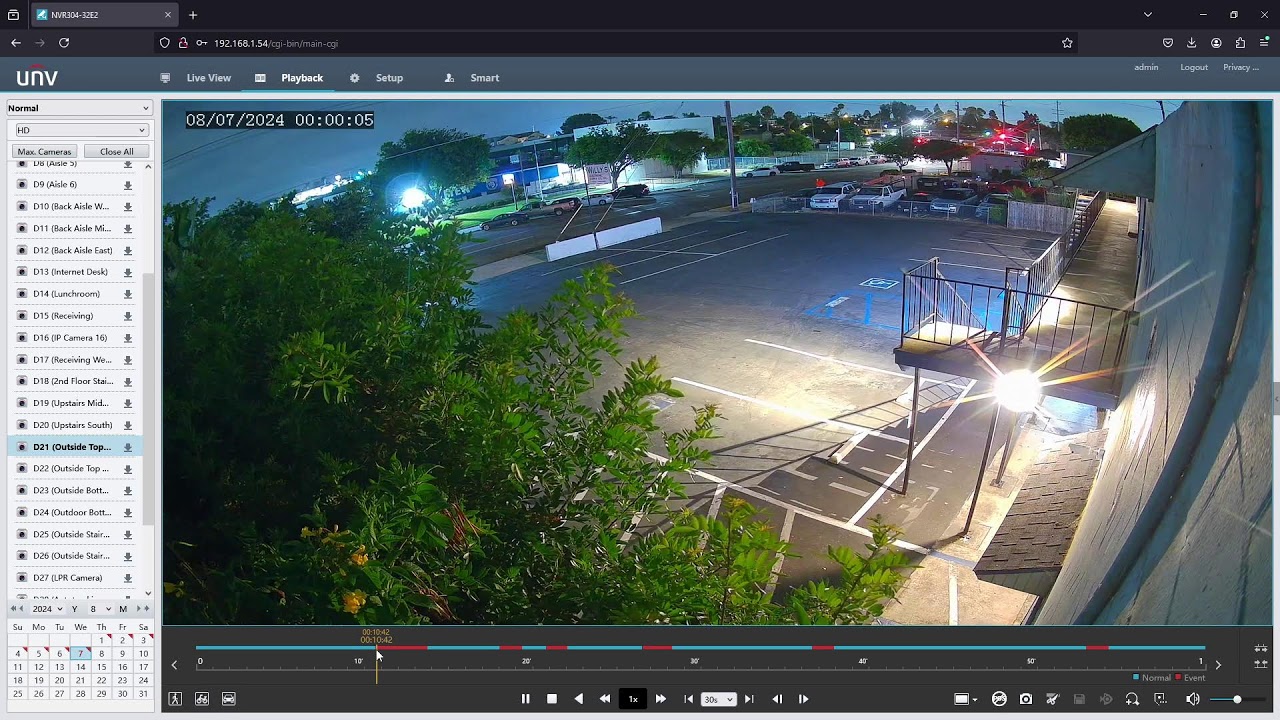Screen dimensions: 1280x720
Task: Open the HD stream quality dropdown
Action: pos(81,130)
